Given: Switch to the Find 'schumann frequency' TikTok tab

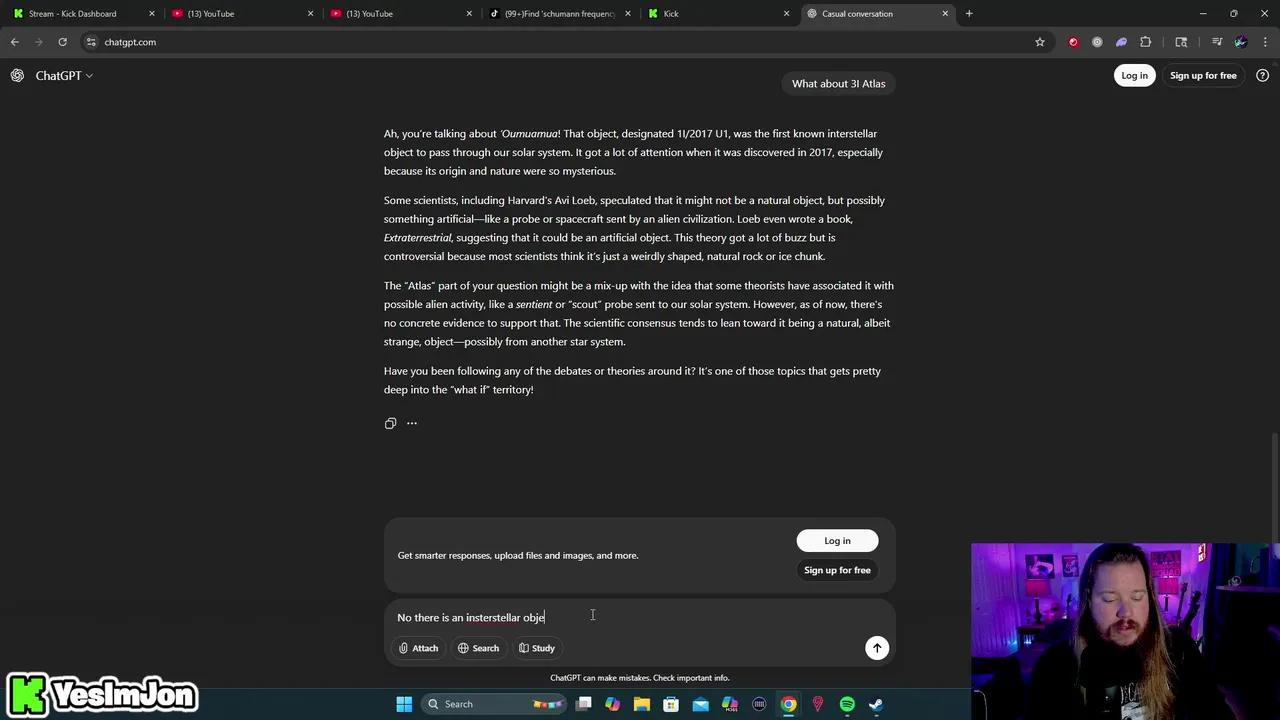Looking at the screenshot, I should [x=560, y=14].
